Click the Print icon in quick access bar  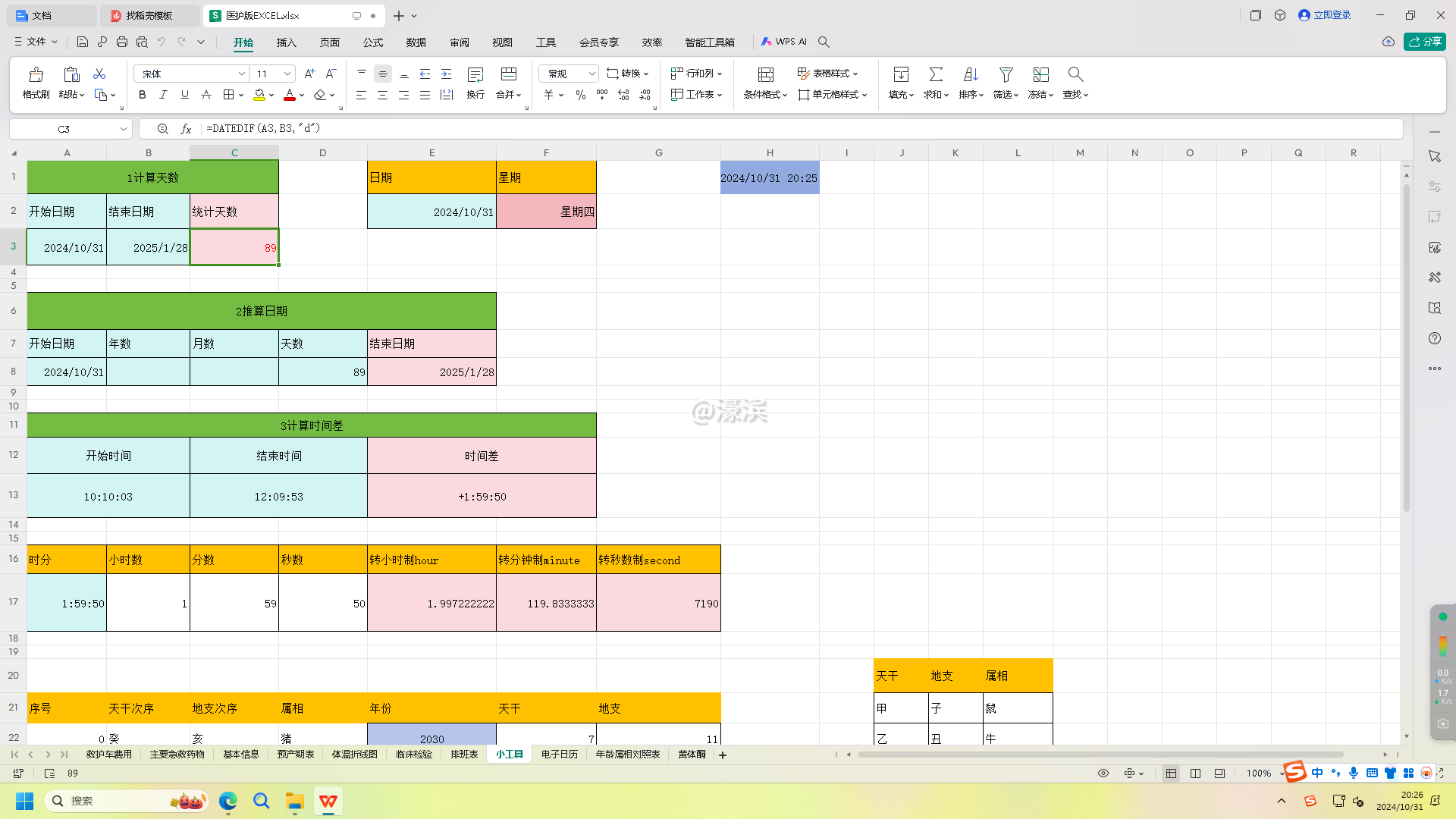tap(122, 42)
